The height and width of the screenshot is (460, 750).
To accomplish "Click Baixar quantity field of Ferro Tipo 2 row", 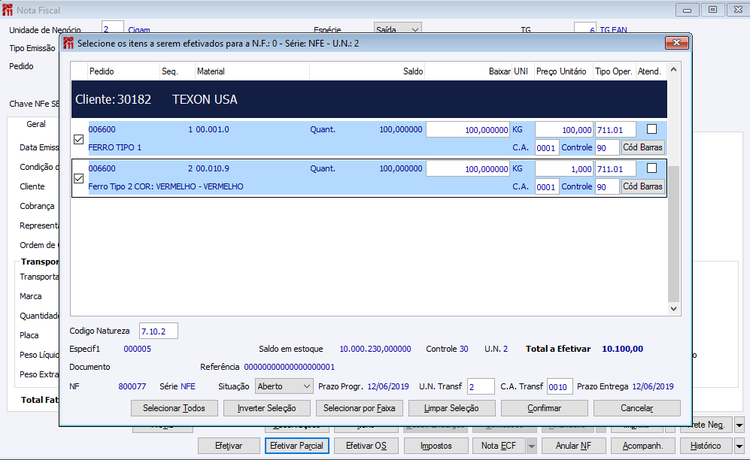I will [x=468, y=169].
